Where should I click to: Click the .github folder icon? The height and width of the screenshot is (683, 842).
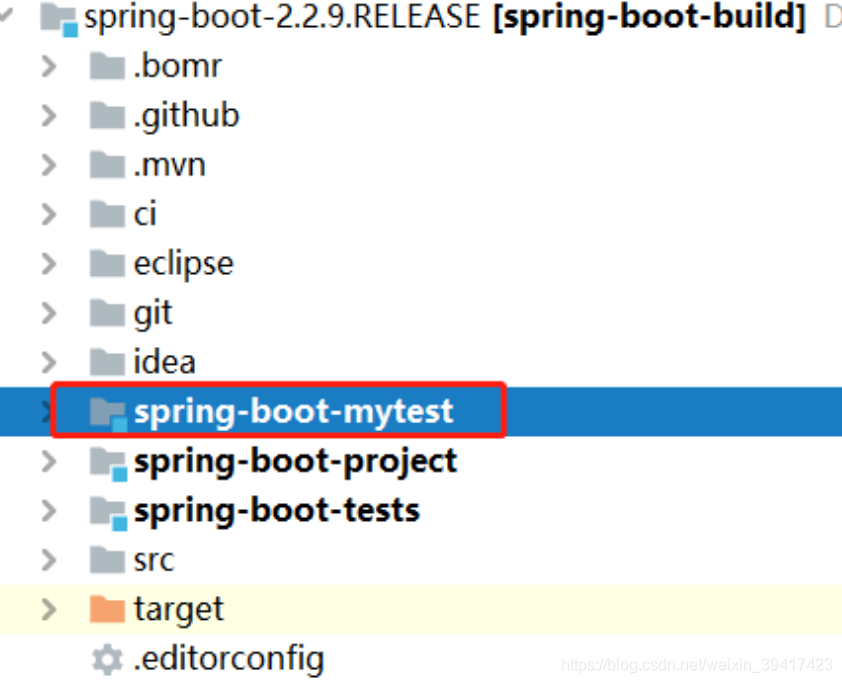coord(107,115)
